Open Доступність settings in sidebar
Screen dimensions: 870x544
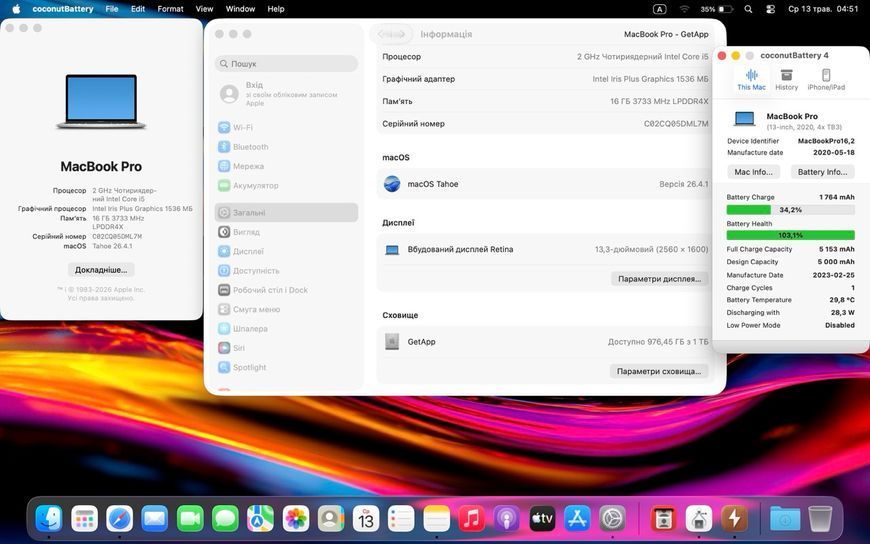(x=286, y=271)
